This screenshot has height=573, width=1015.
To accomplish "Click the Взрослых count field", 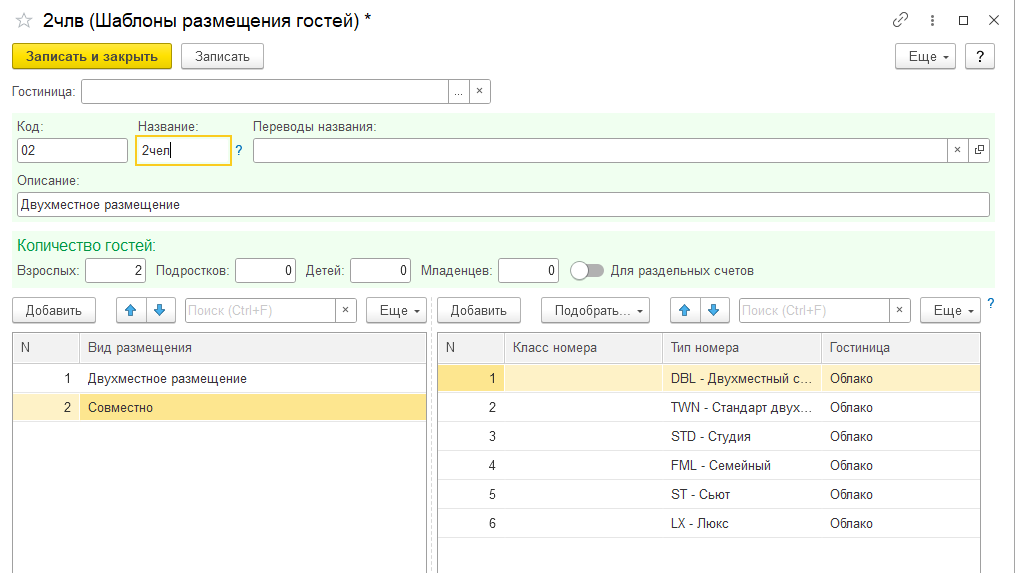I will point(116,270).
